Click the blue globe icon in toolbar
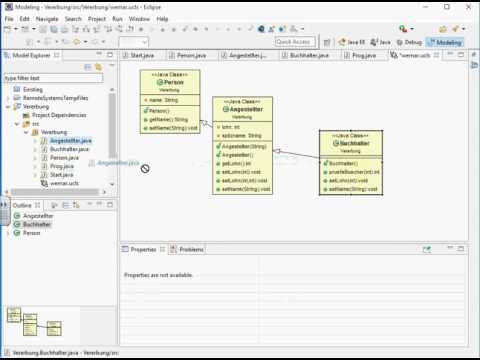 coord(261,29)
